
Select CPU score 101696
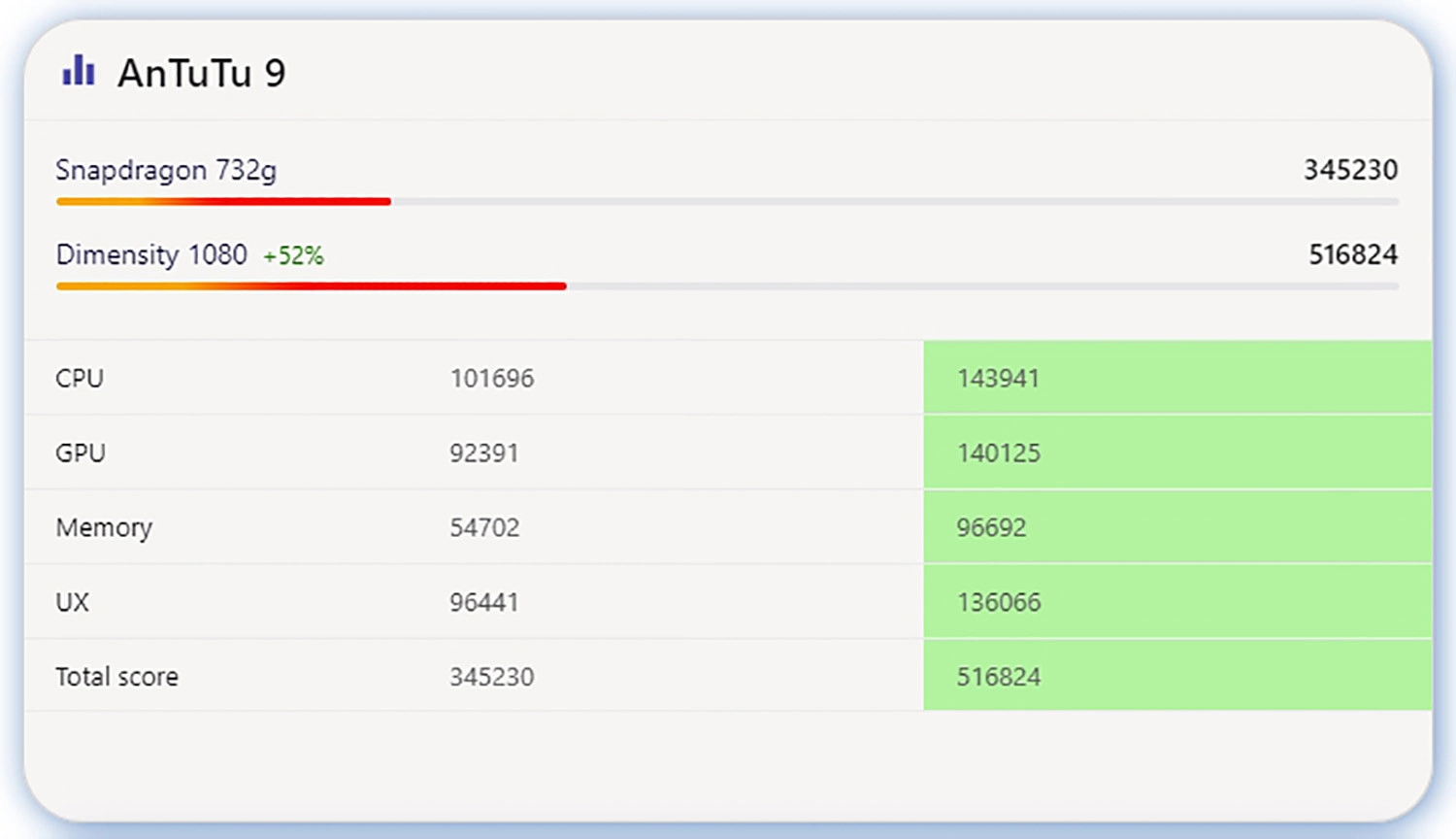coord(491,378)
